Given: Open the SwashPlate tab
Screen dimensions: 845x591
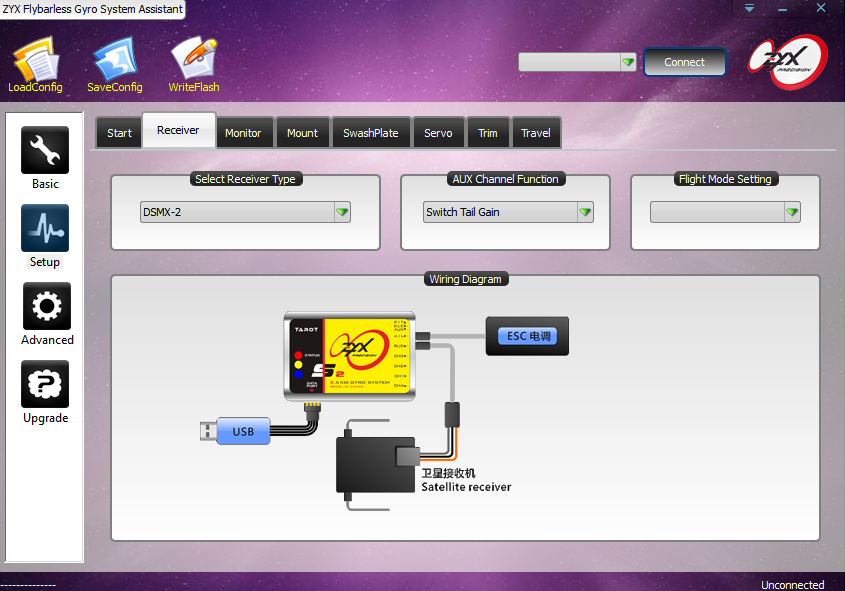Looking at the screenshot, I should pyautogui.click(x=370, y=133).
